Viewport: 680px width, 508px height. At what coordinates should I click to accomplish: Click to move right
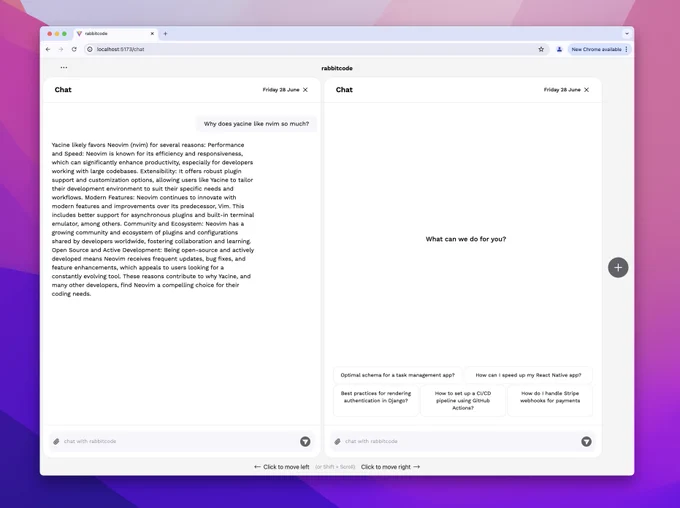click(x=390, y=467)
